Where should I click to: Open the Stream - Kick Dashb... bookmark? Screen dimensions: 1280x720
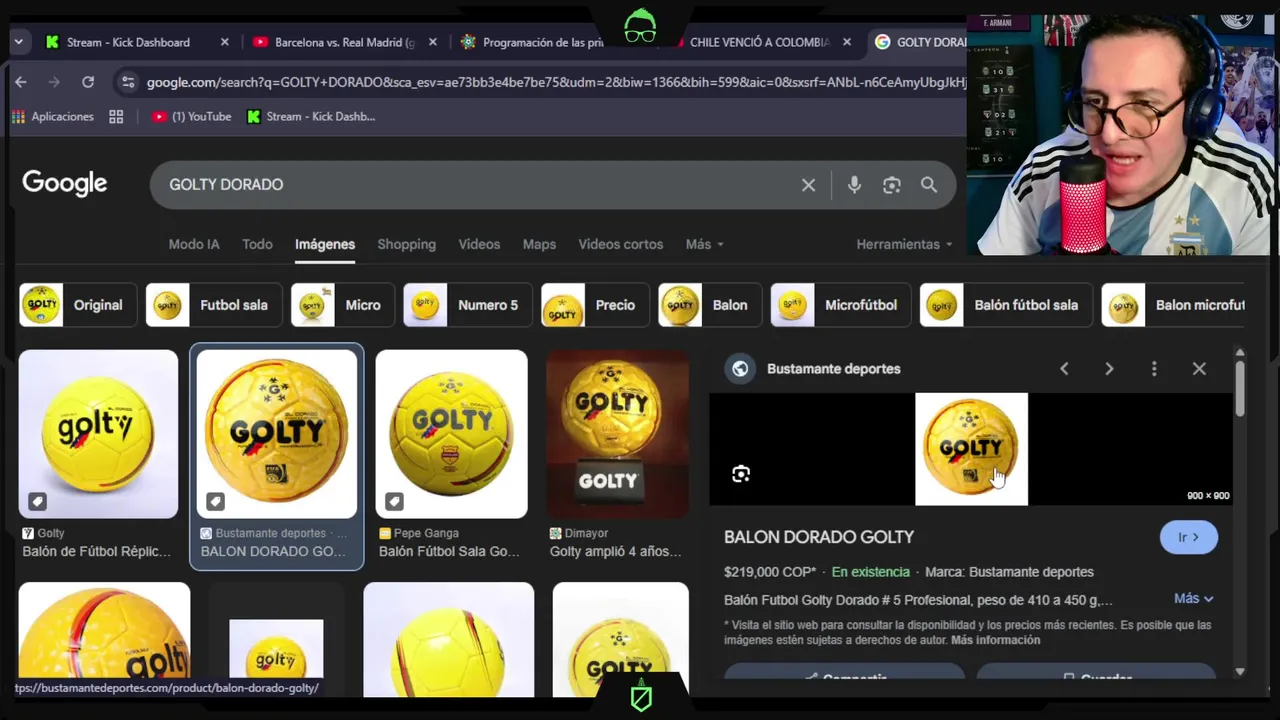tap(311, 117)
